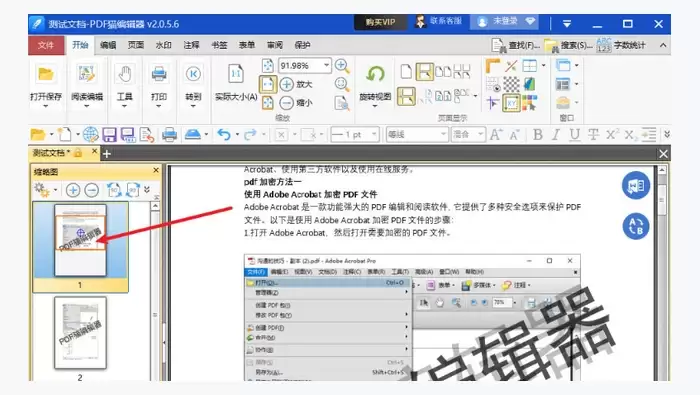
Task: Toggle the highlighted fit-width icon
Action: click(x=268, y=84)
